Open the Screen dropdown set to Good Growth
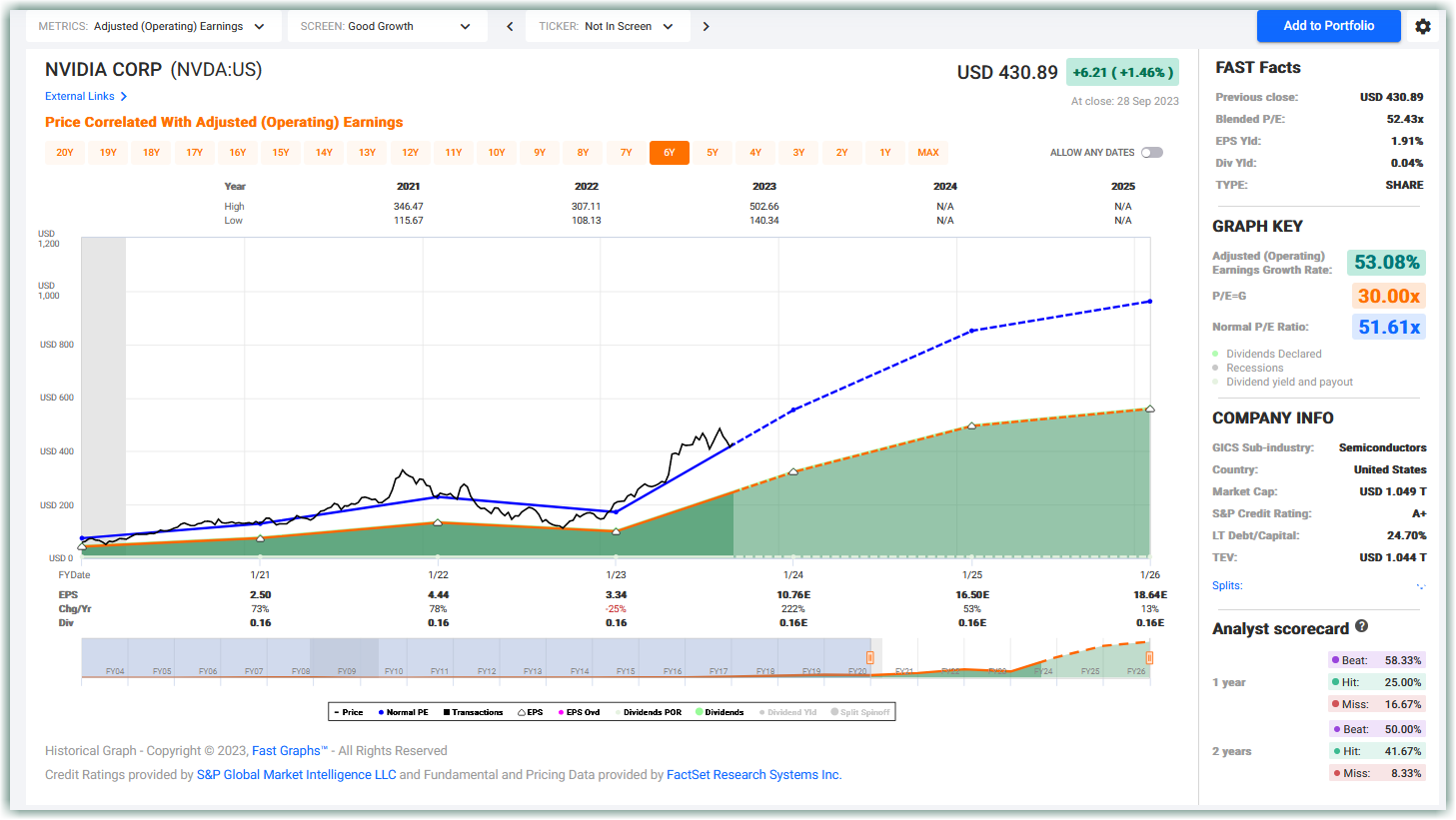 point(388,27)
